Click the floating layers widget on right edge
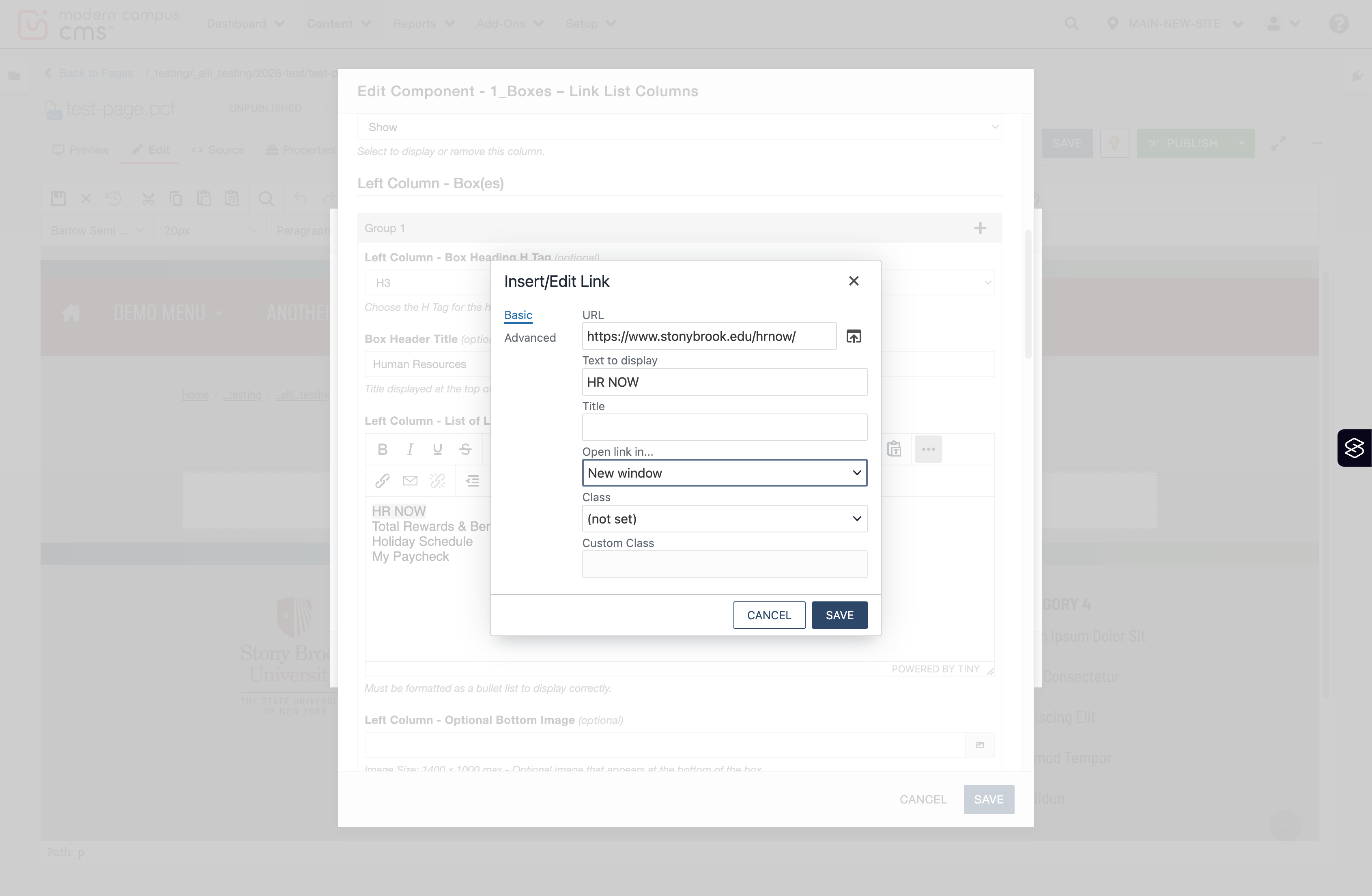This screenshot has height=896, width=1372. click(x=1354, y=448)
